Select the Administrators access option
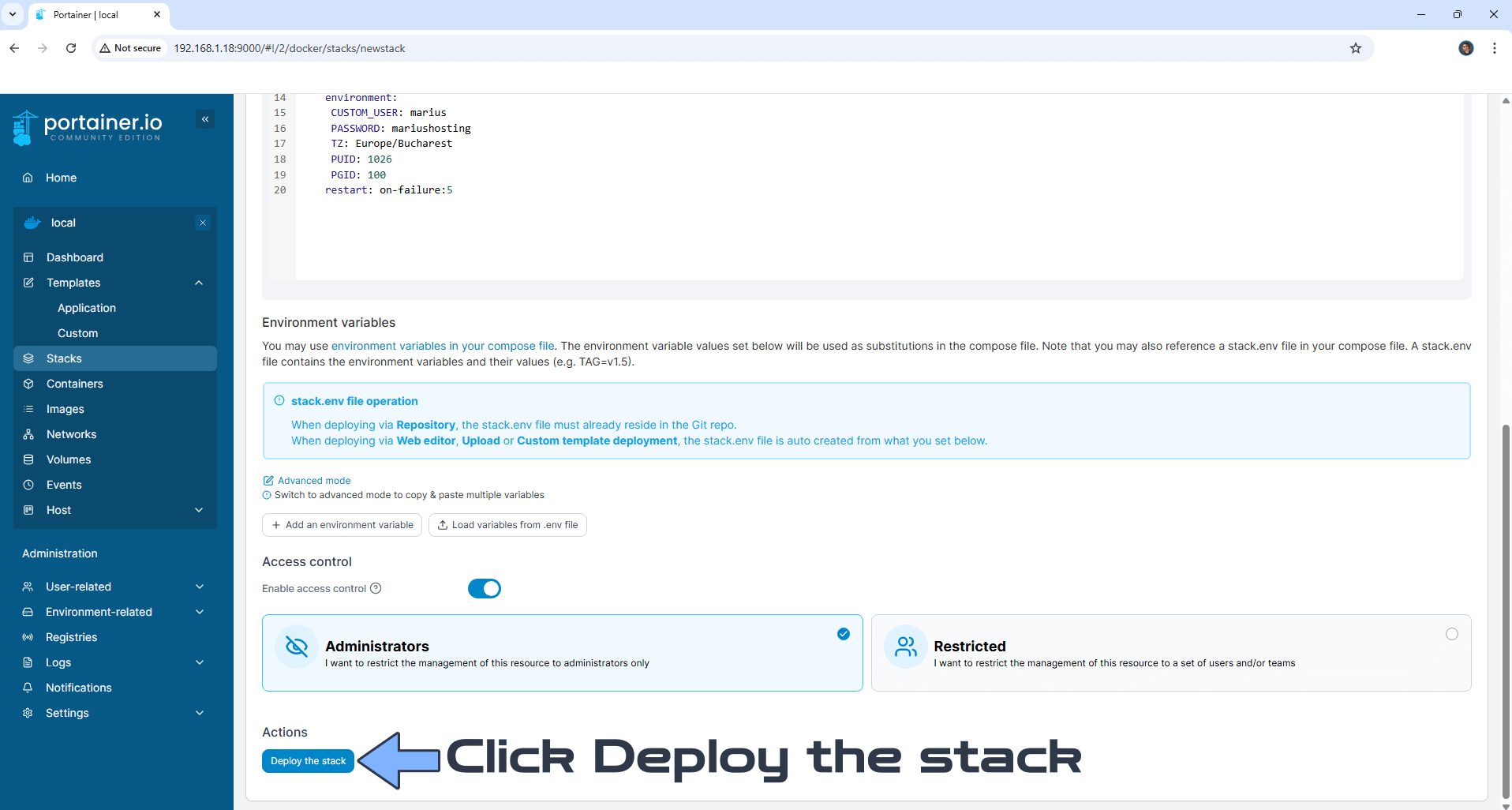This screenshot has width=1512, height=810. tap(562, 653)
